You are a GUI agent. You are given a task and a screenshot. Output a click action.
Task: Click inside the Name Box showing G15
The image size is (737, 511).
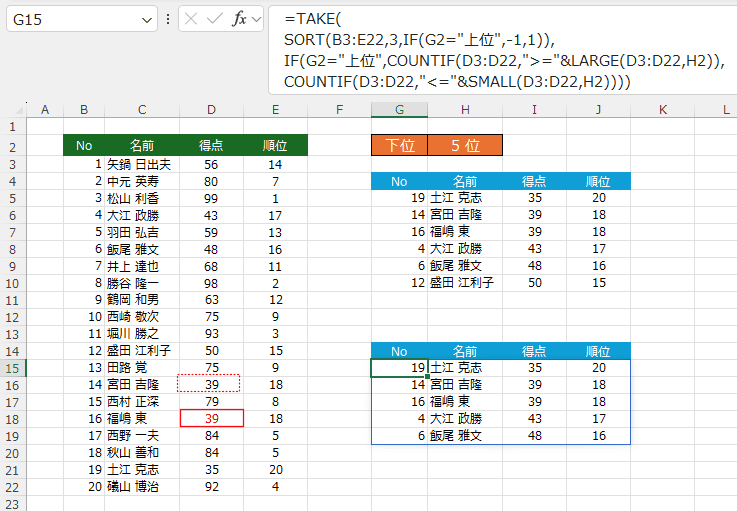70,18
